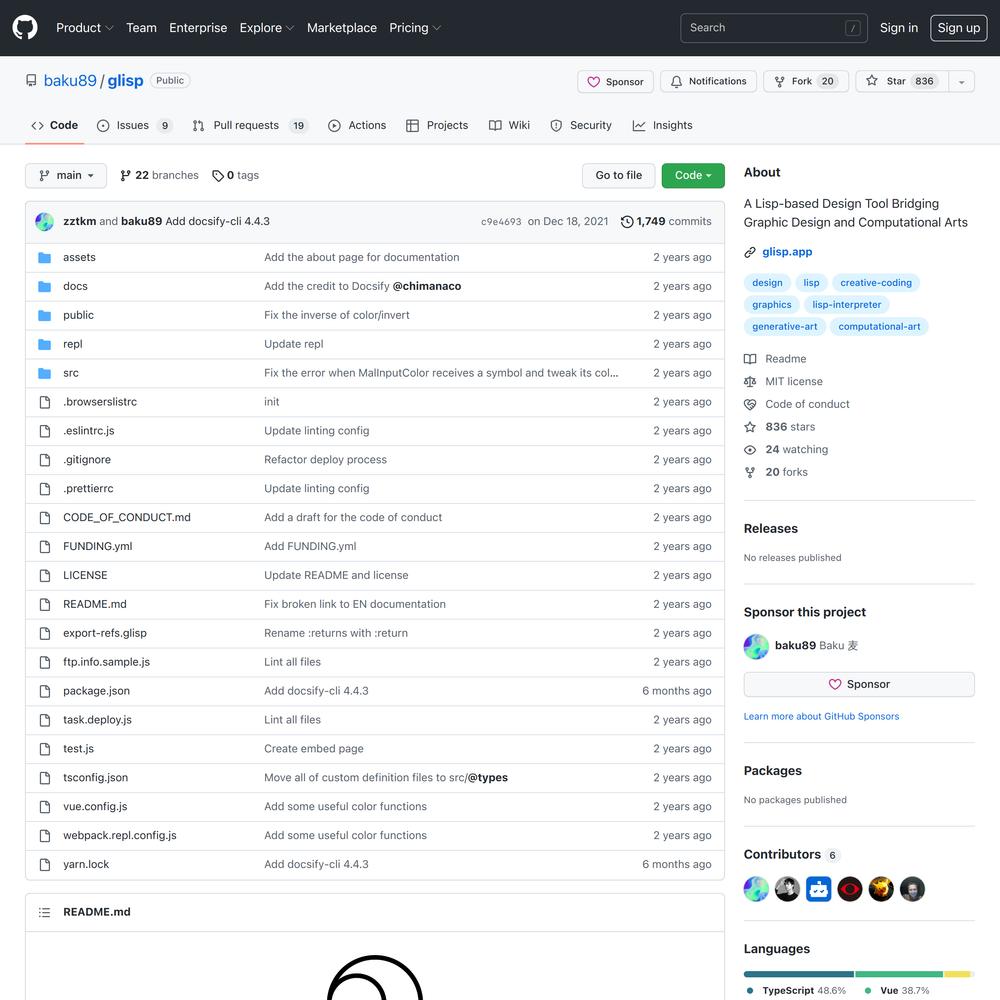Viewport: 1000px width, 1000px height.
Task: Click the README table of contents icon
Action: coord(45,913)
